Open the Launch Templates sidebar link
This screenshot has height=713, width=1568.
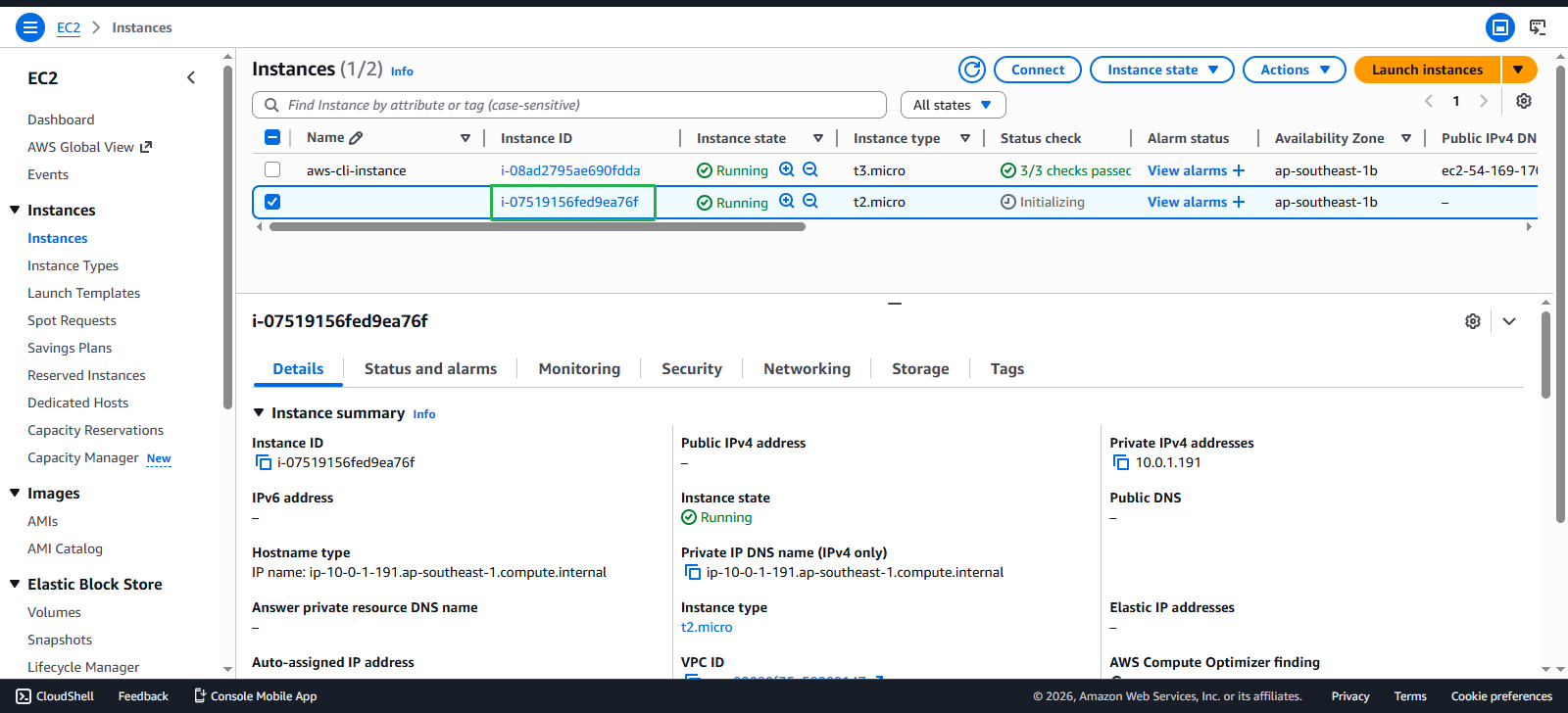pos(83,293)
